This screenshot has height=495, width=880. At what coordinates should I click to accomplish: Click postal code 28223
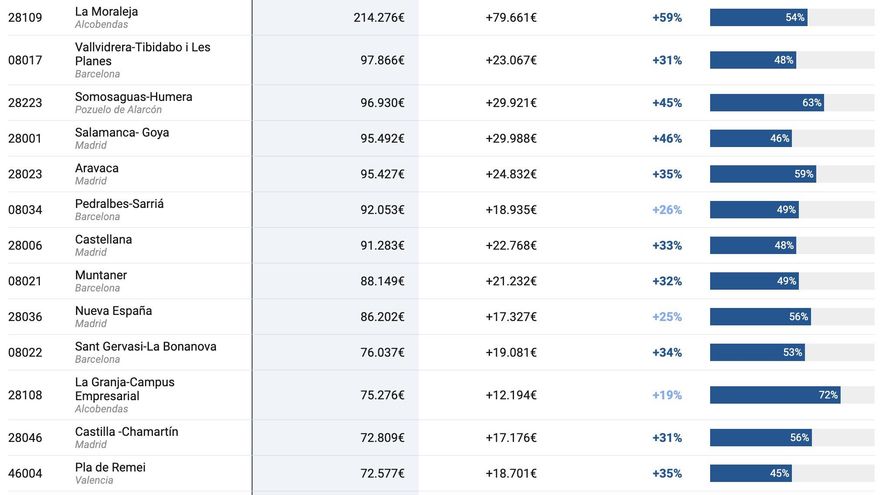[x=25, y=103]
